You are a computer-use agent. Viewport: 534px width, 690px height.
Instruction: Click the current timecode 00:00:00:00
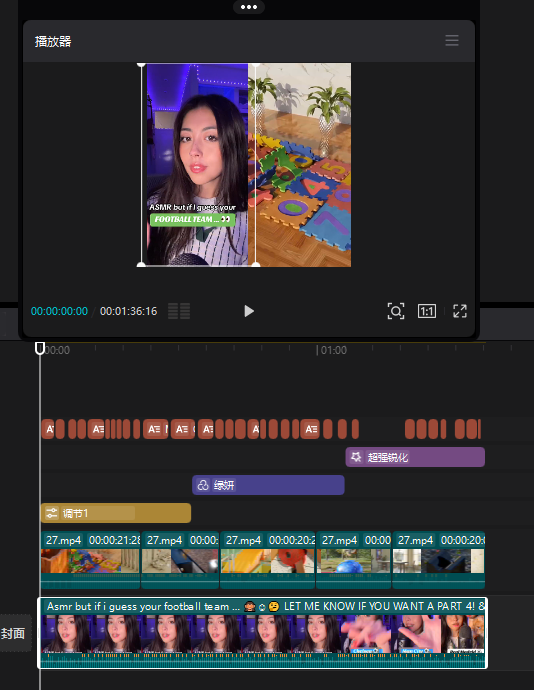pos(59,311)
